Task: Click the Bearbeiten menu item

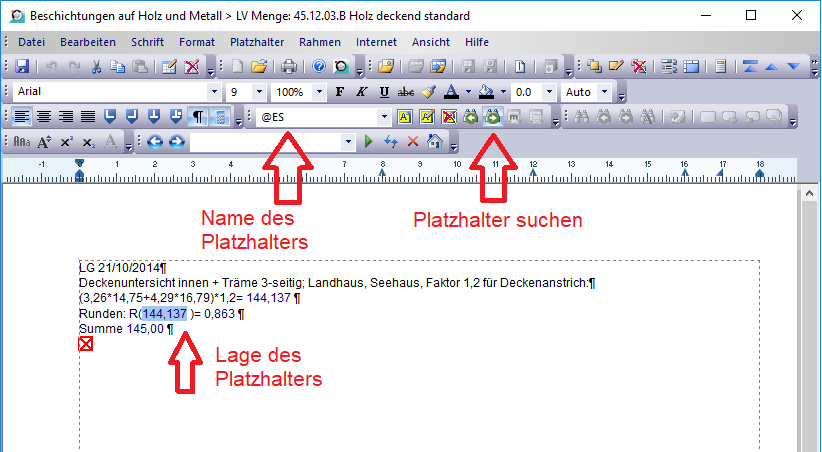Action: click(88, 42)
